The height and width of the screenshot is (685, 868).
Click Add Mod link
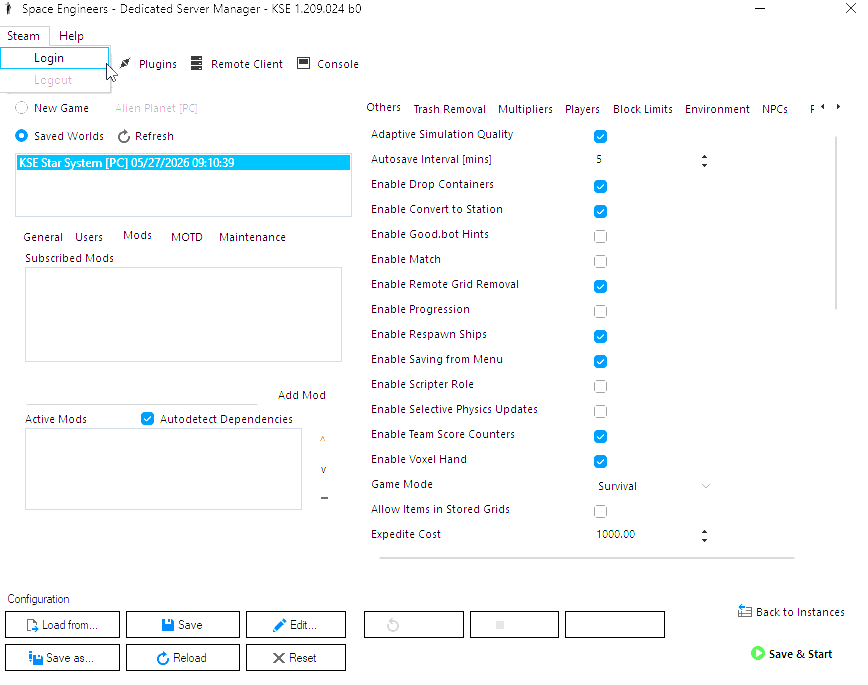click(302, 395)
